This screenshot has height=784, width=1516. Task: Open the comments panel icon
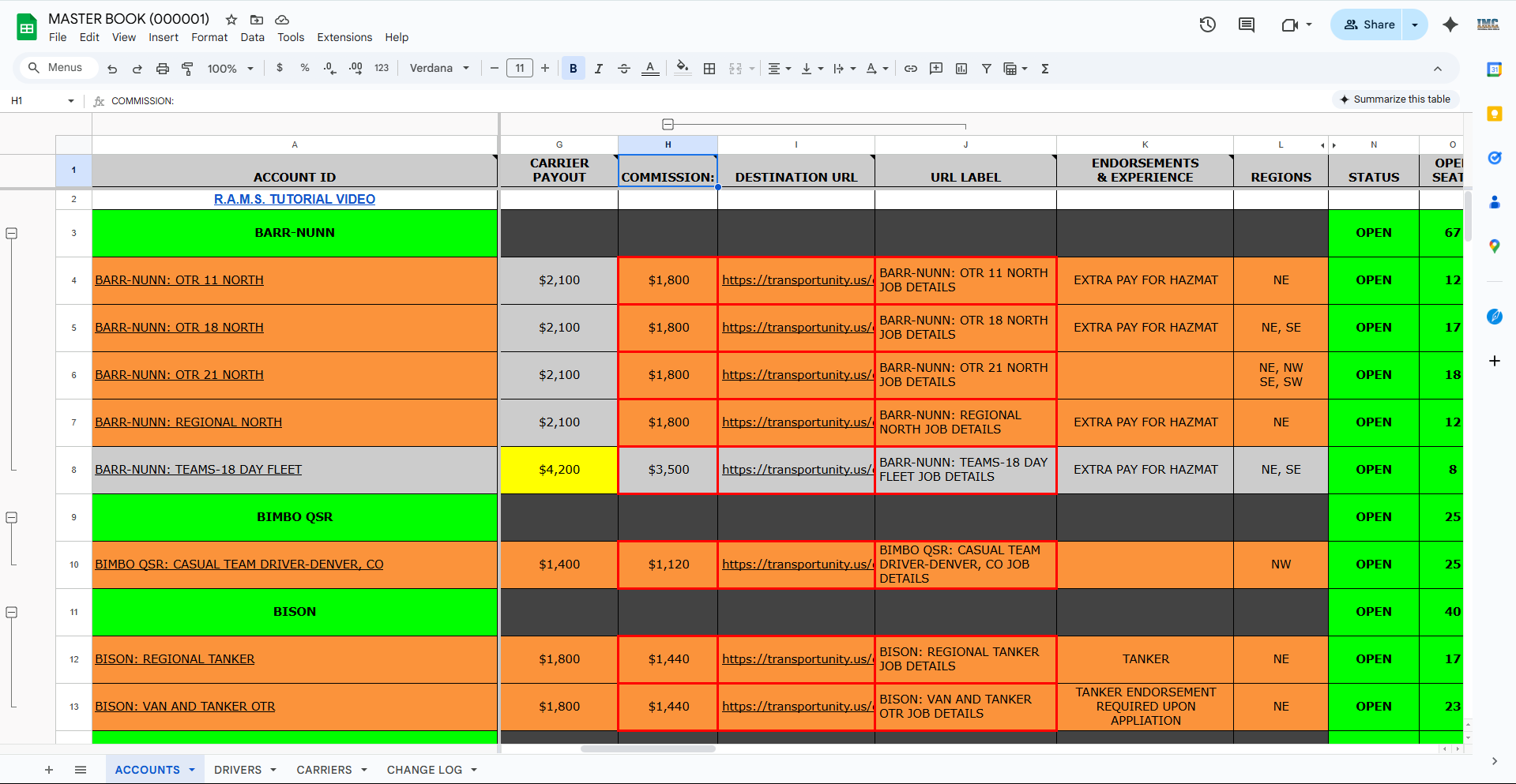tap(1246, 24)
